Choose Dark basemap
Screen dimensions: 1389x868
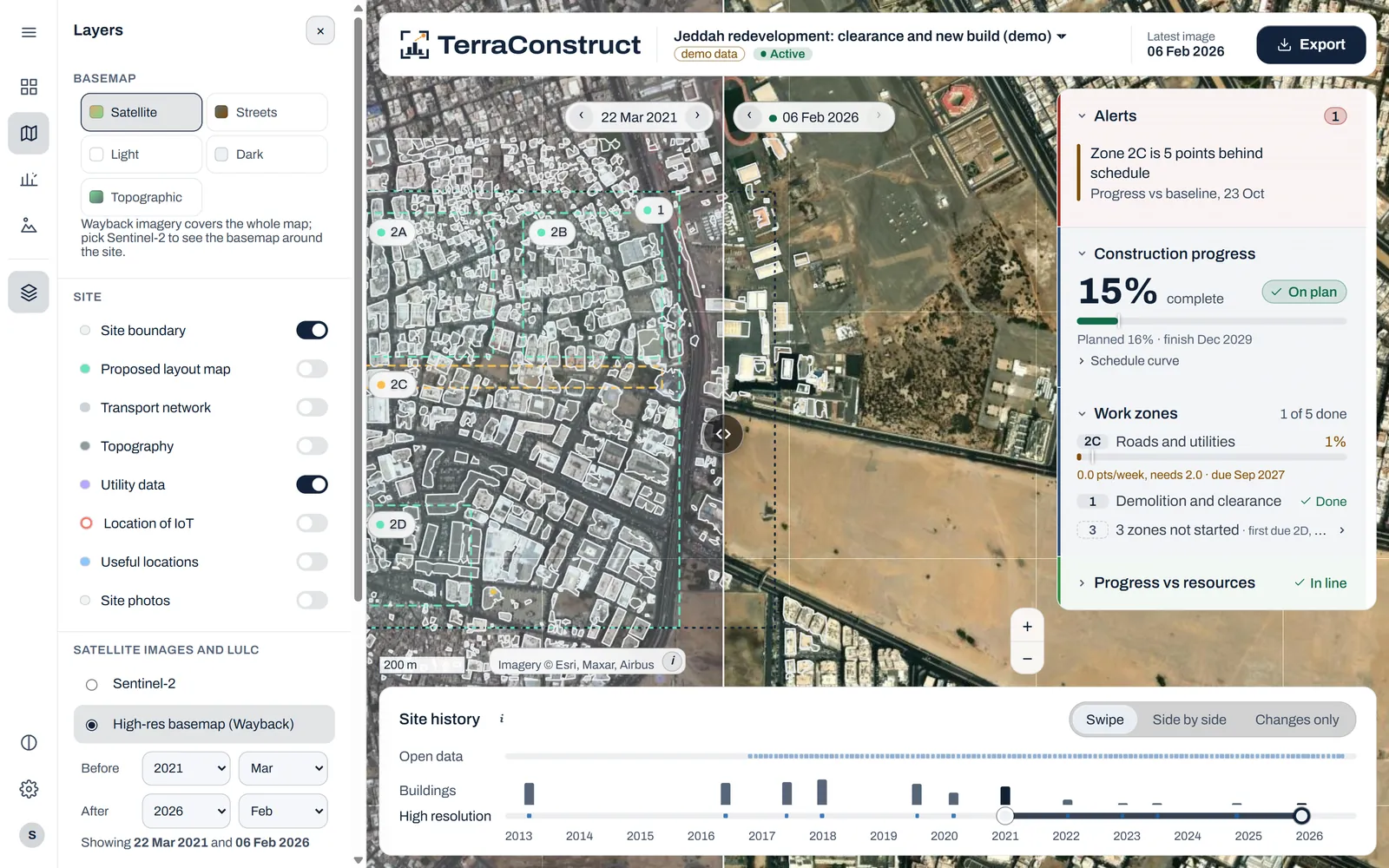click(x=267, y=155)
